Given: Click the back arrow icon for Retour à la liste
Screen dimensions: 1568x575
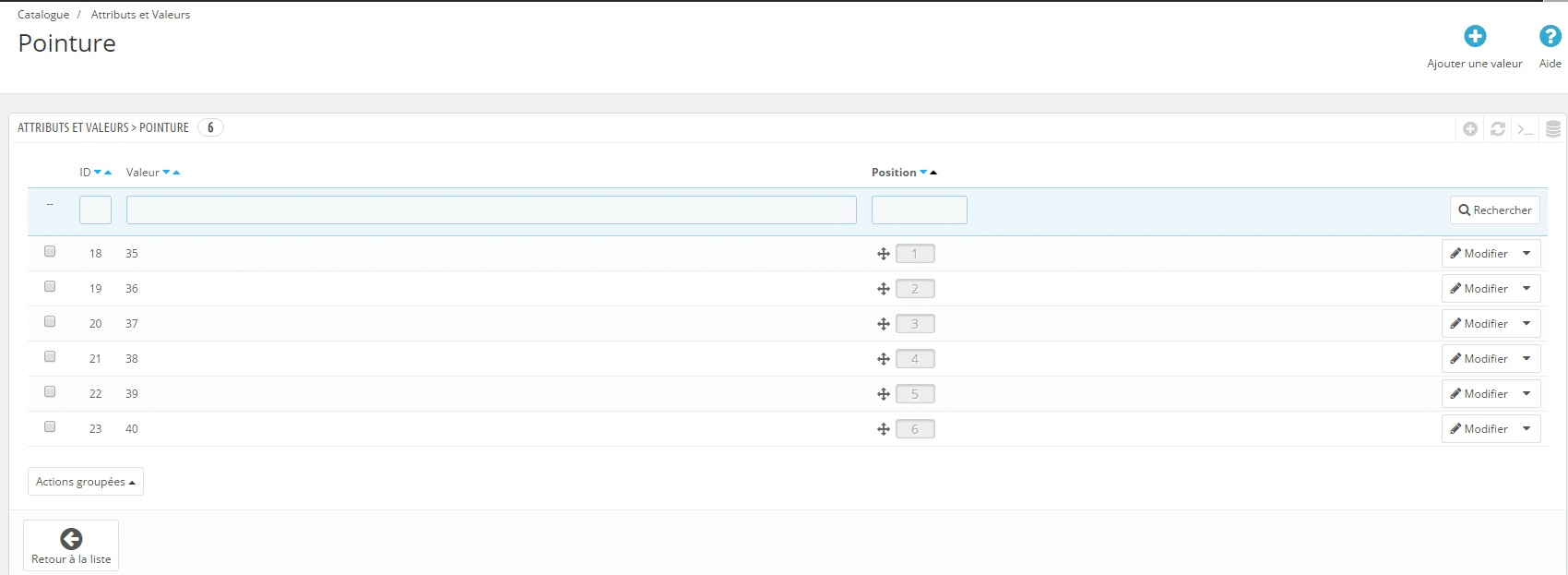Looking at the screenshot, I should tap(71, 539).
